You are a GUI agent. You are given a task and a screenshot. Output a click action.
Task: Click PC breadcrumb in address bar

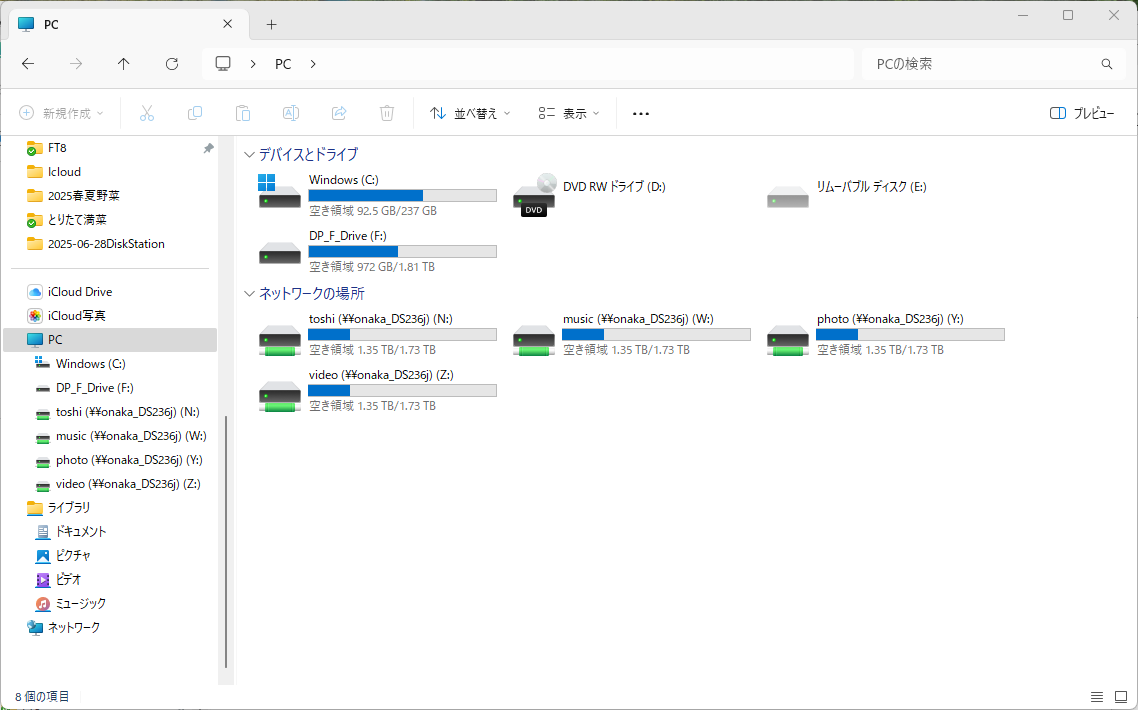coord(283,64)
